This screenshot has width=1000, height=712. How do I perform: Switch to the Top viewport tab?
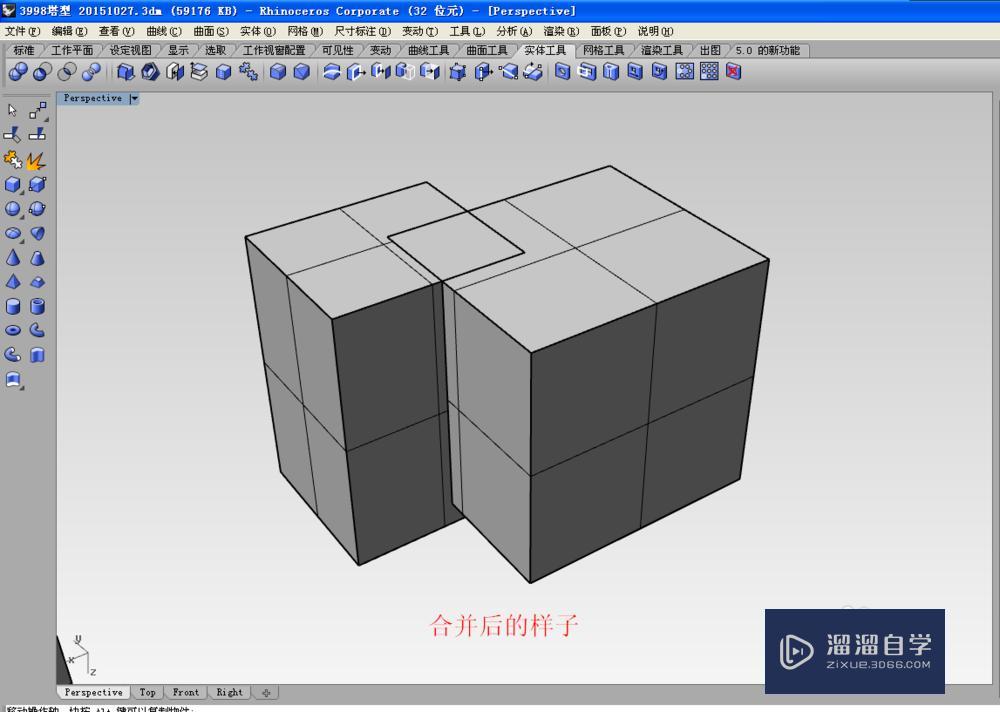point(147,692)
